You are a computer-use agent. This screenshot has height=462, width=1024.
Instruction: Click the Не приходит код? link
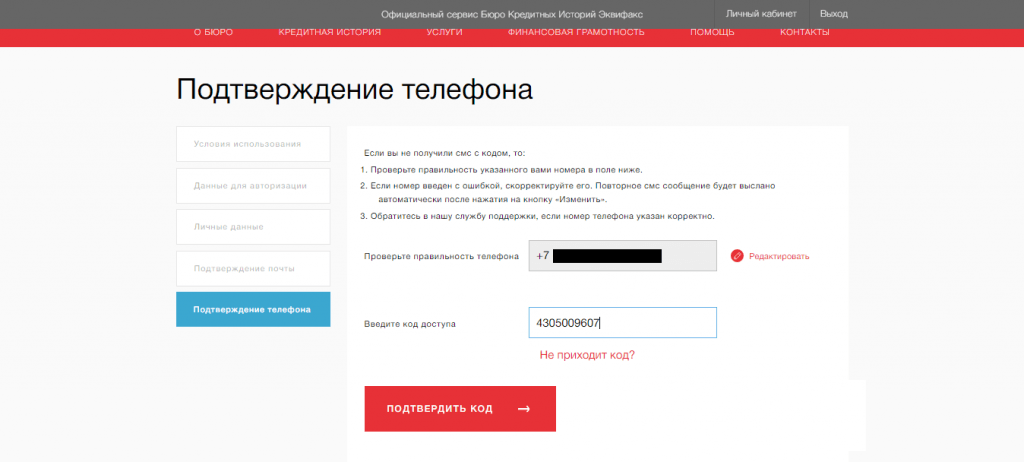tap(587, 355)
